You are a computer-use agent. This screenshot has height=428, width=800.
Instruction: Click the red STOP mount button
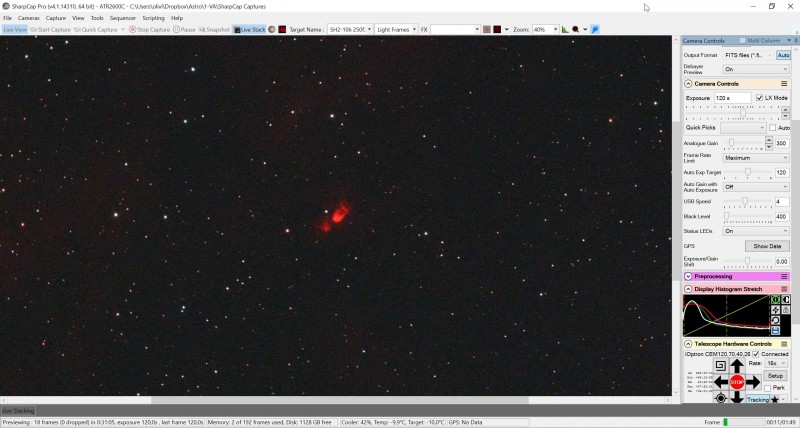pos(737,382)
